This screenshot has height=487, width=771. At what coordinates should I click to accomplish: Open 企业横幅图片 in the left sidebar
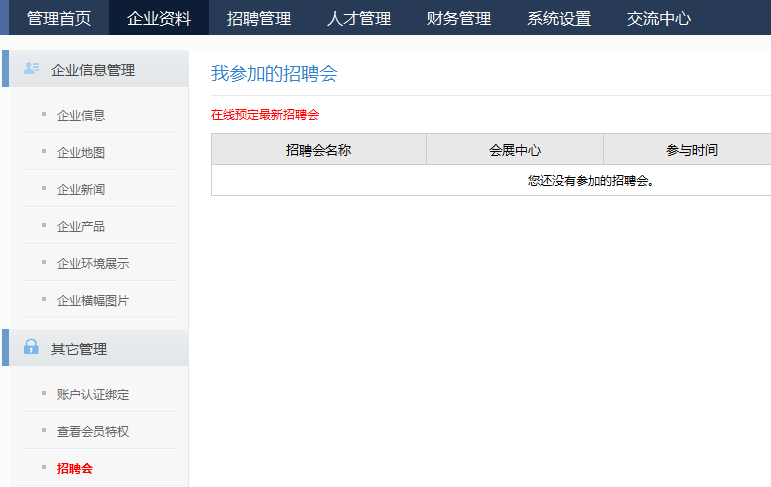[93, 300]
